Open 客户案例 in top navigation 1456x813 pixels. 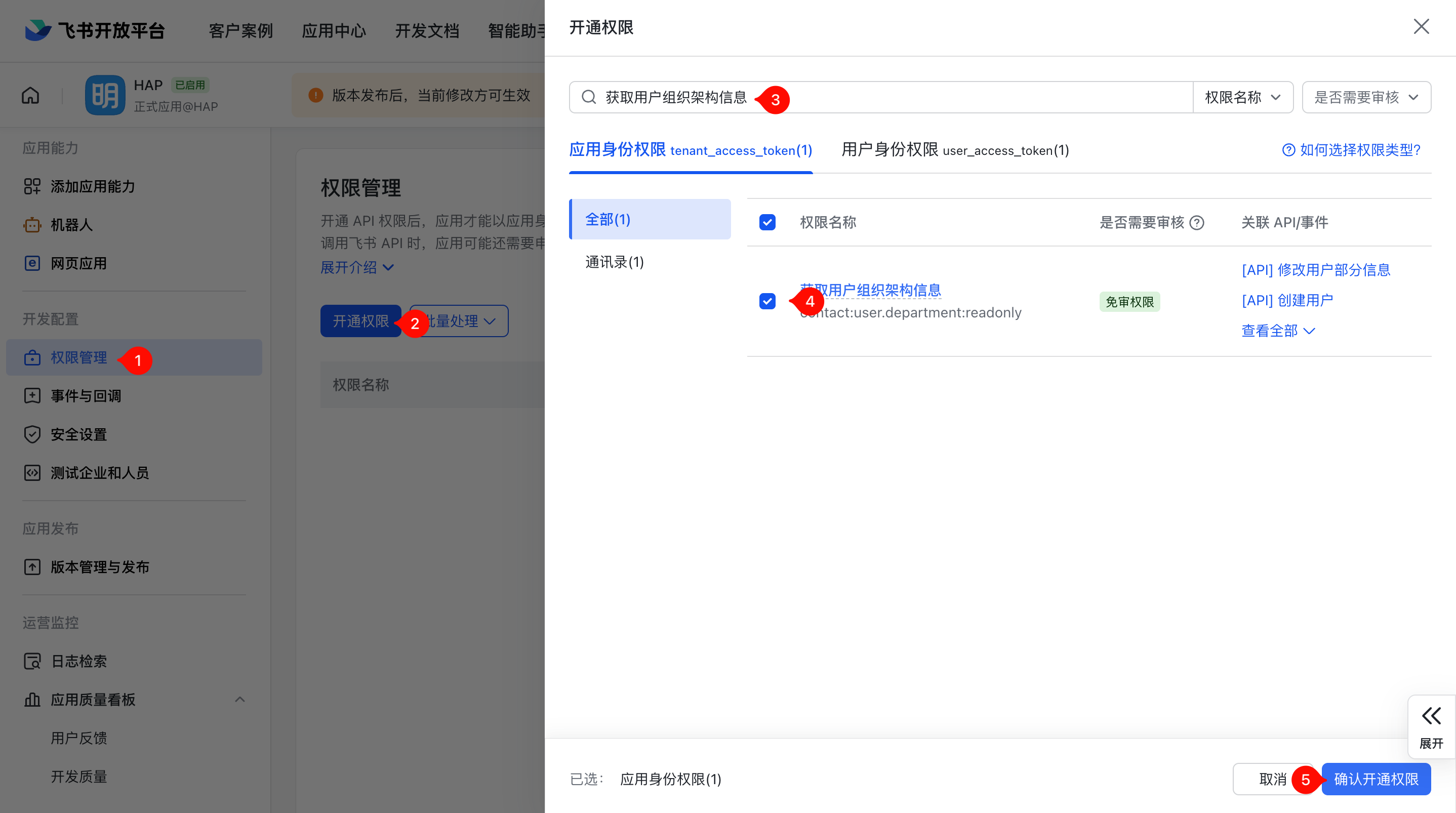(x=241, y=30)
